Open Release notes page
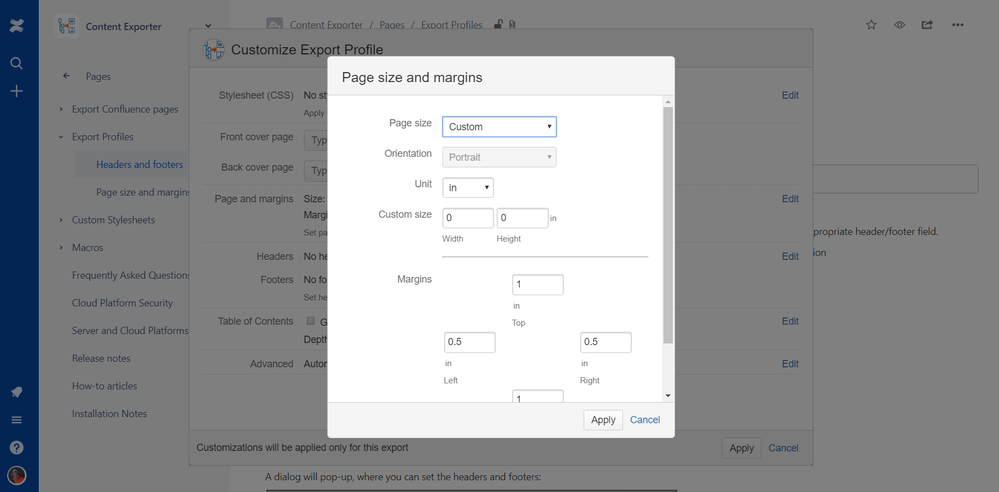This screenshot has width=999, height=492. tap(101, 358)
